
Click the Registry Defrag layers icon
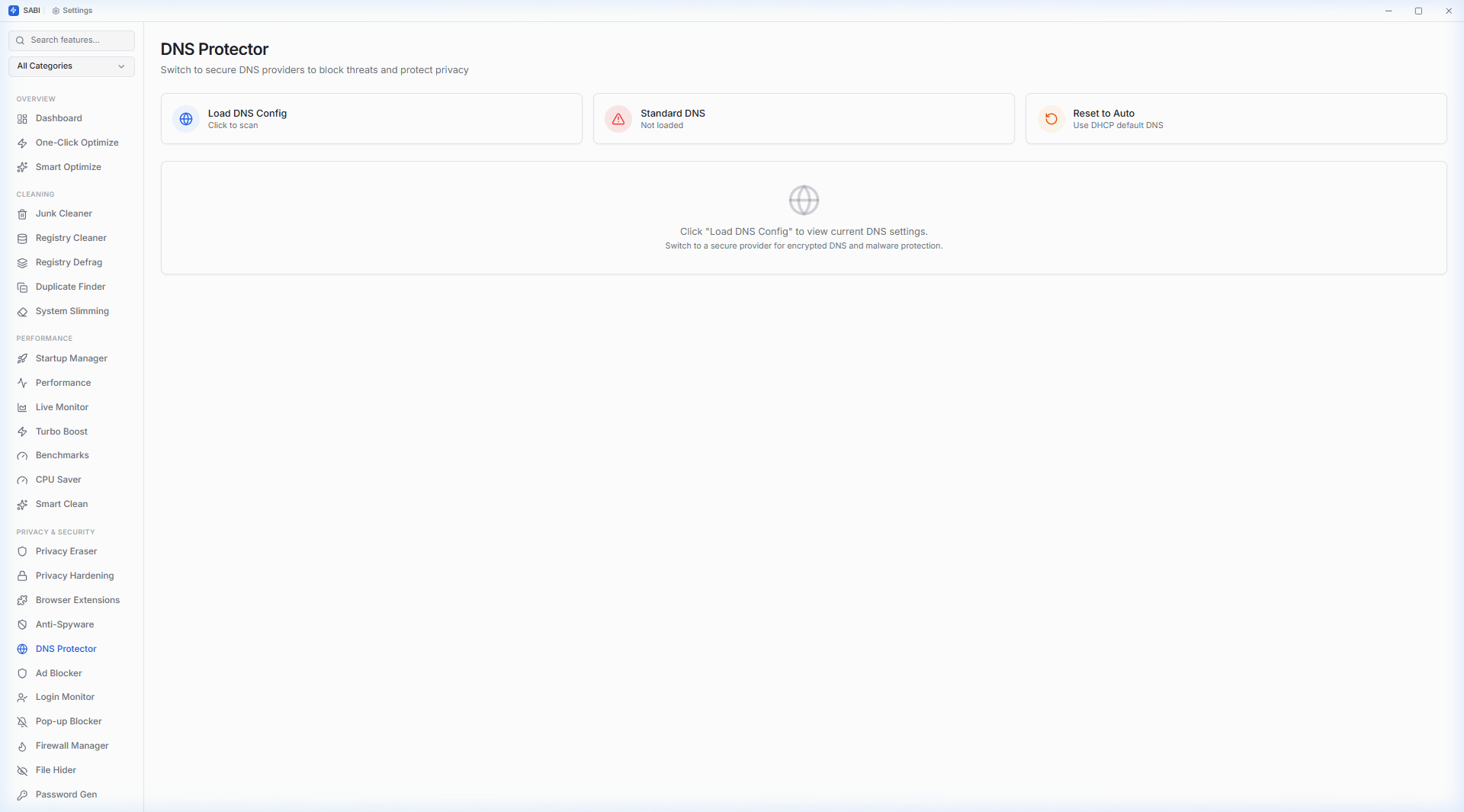[22, 263]
